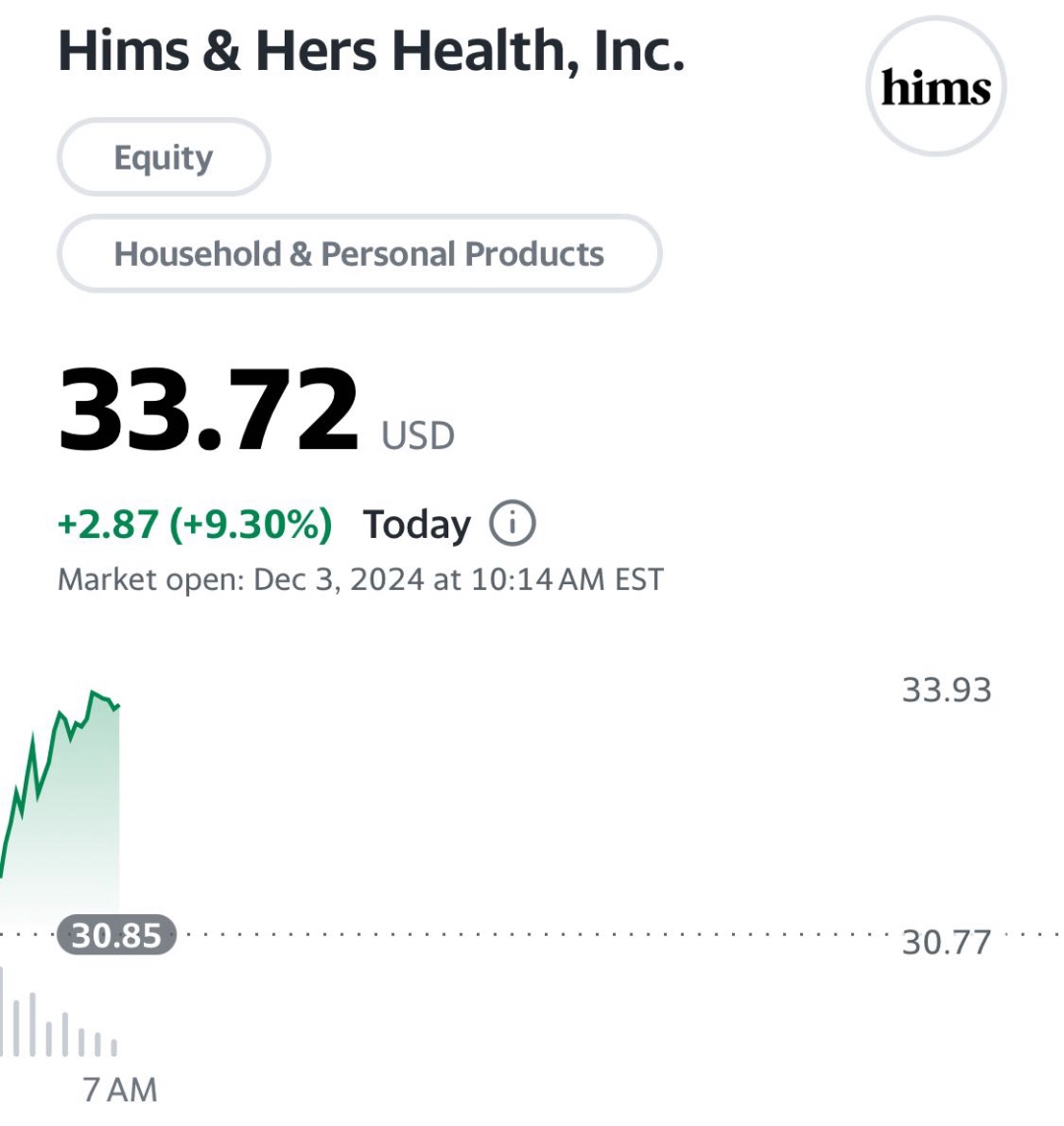Tap the last volume bar above 7 AM

pos(113,1046)
